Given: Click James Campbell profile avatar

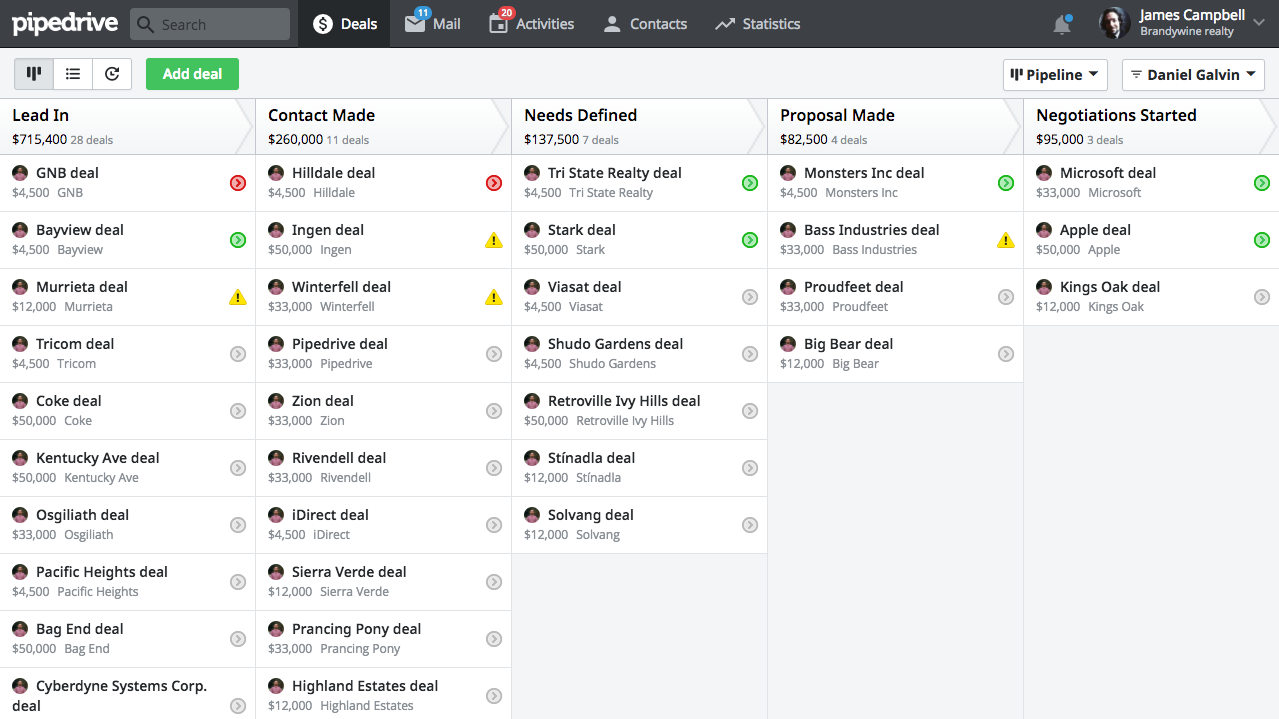Looking at the screenshot, I should [1115, 24].
